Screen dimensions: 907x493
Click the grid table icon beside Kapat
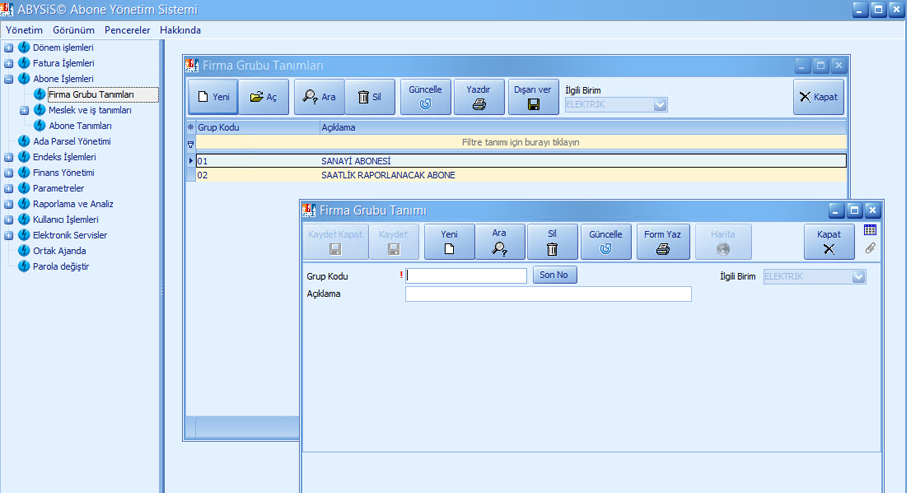click(x=870, y=230)
